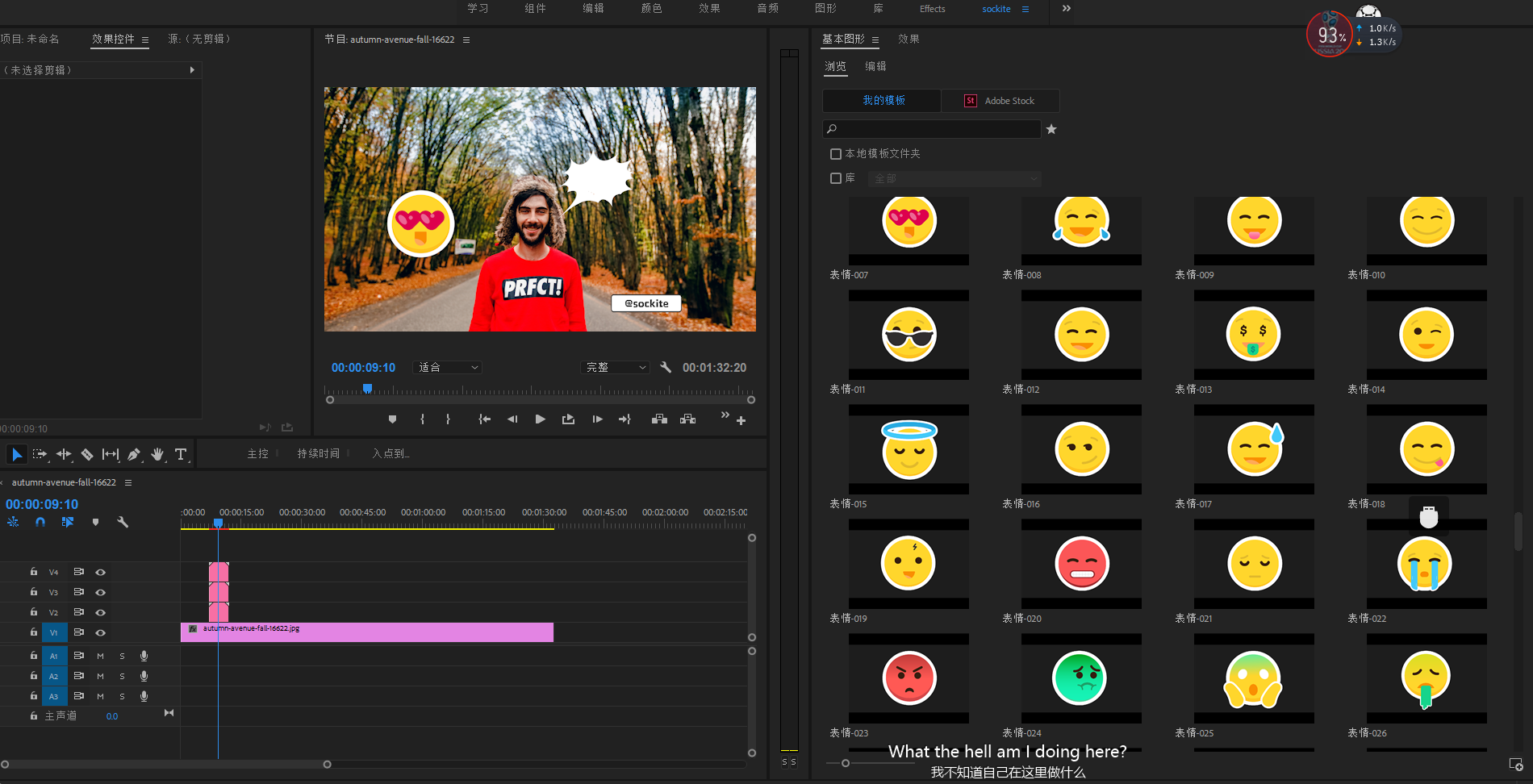Switch to the 音频 workspace
The image size is (1533, 784).
[768, 9]
